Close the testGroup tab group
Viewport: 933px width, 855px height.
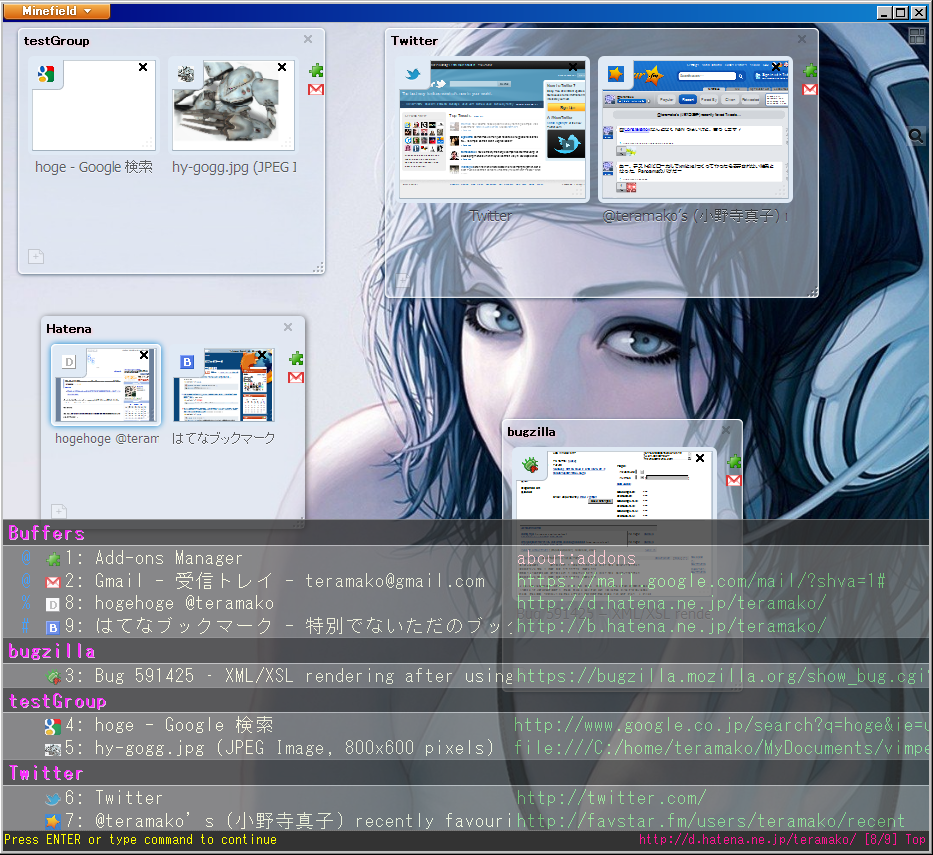coord(308,39)
